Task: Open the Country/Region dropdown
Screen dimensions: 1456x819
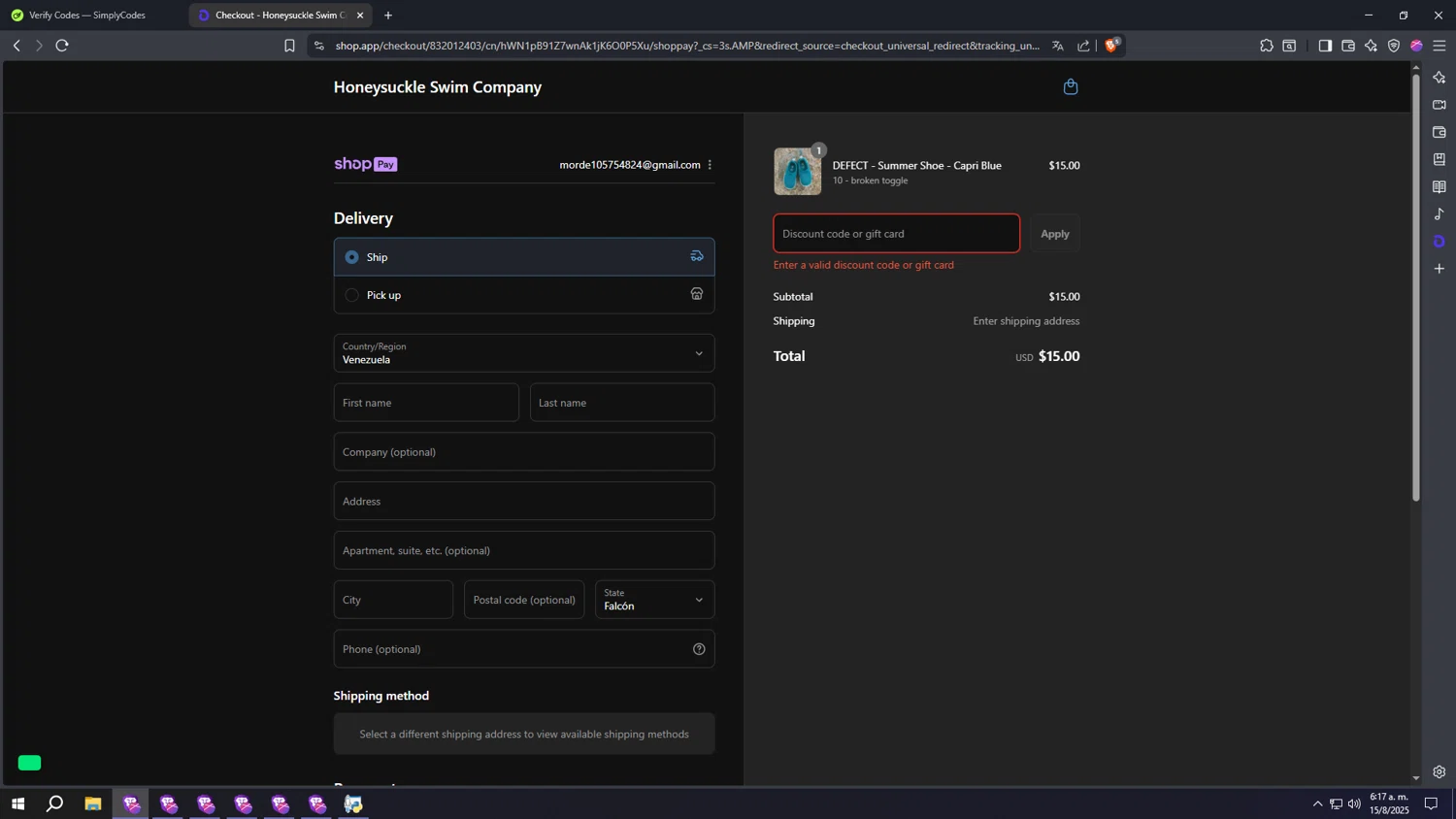Action: pos(524,353)
